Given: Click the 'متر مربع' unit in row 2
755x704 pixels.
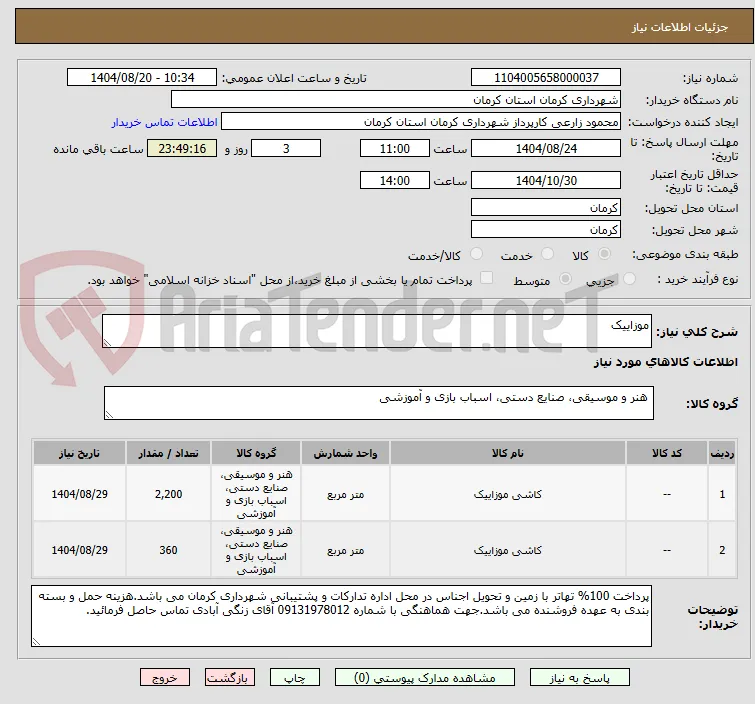Looking at the screenshot, I should click(x=345, y=550).
